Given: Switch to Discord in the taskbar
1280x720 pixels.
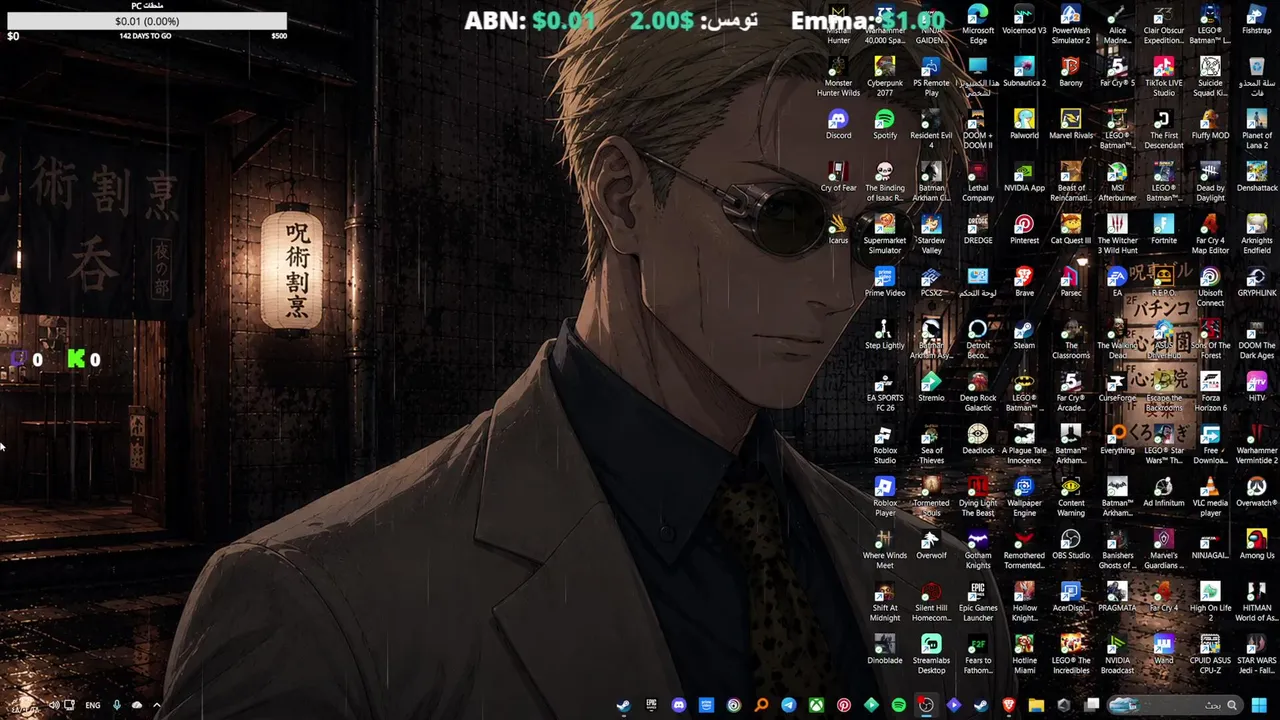Looking at the screenshot, I should point(679,705).
